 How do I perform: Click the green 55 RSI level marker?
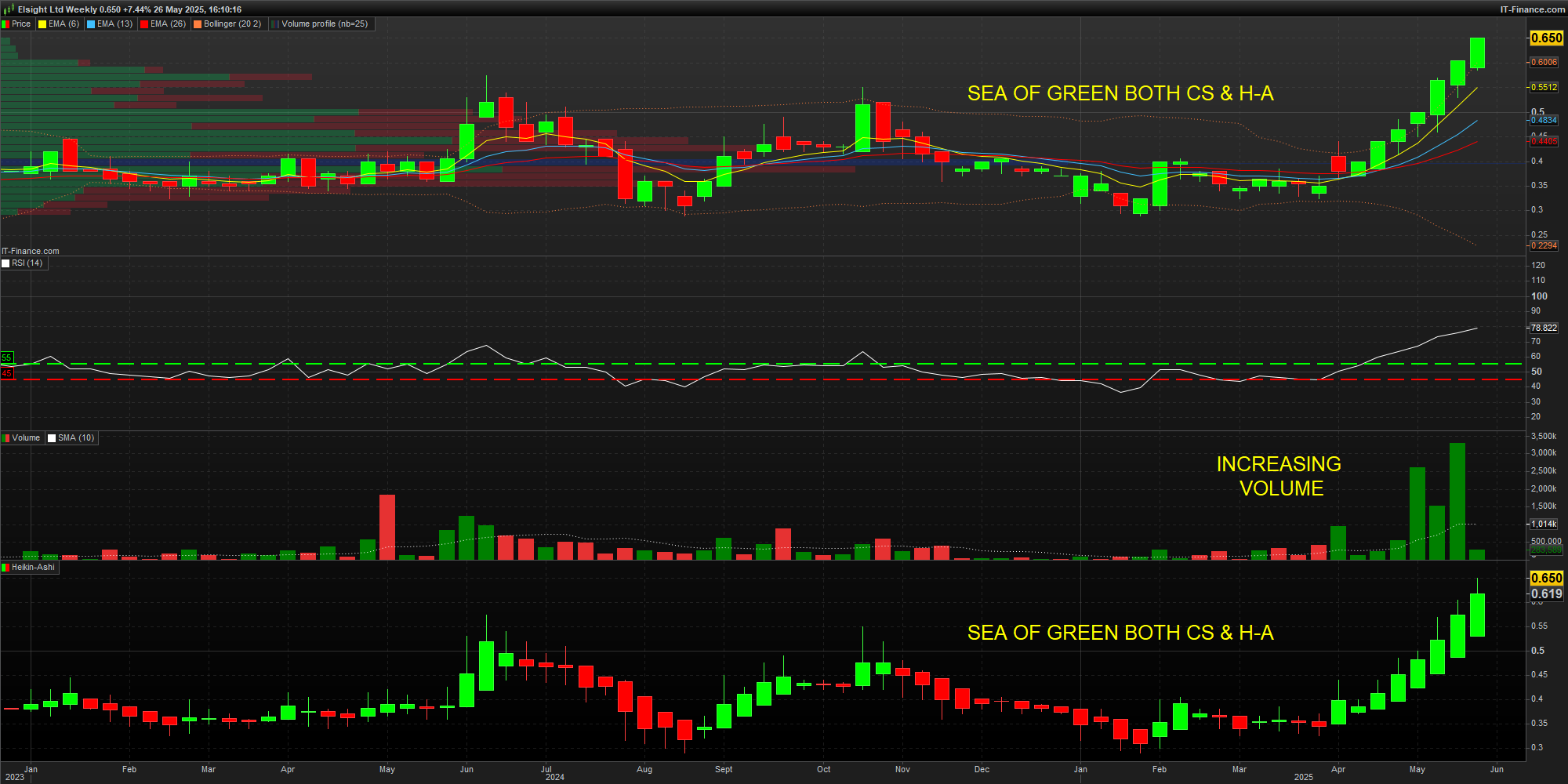(x=6, y=358)
